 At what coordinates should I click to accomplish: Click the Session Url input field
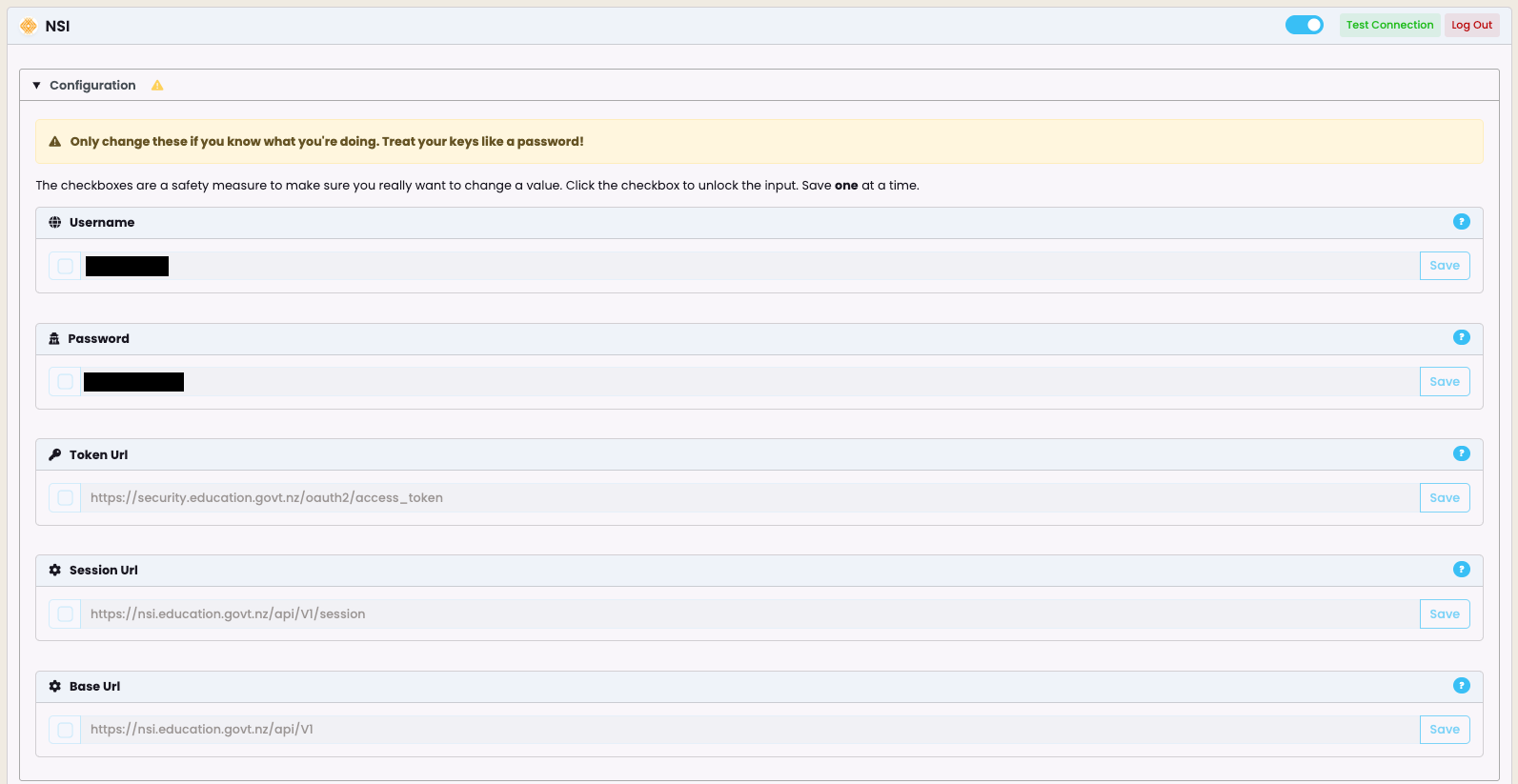coord(750,614)
